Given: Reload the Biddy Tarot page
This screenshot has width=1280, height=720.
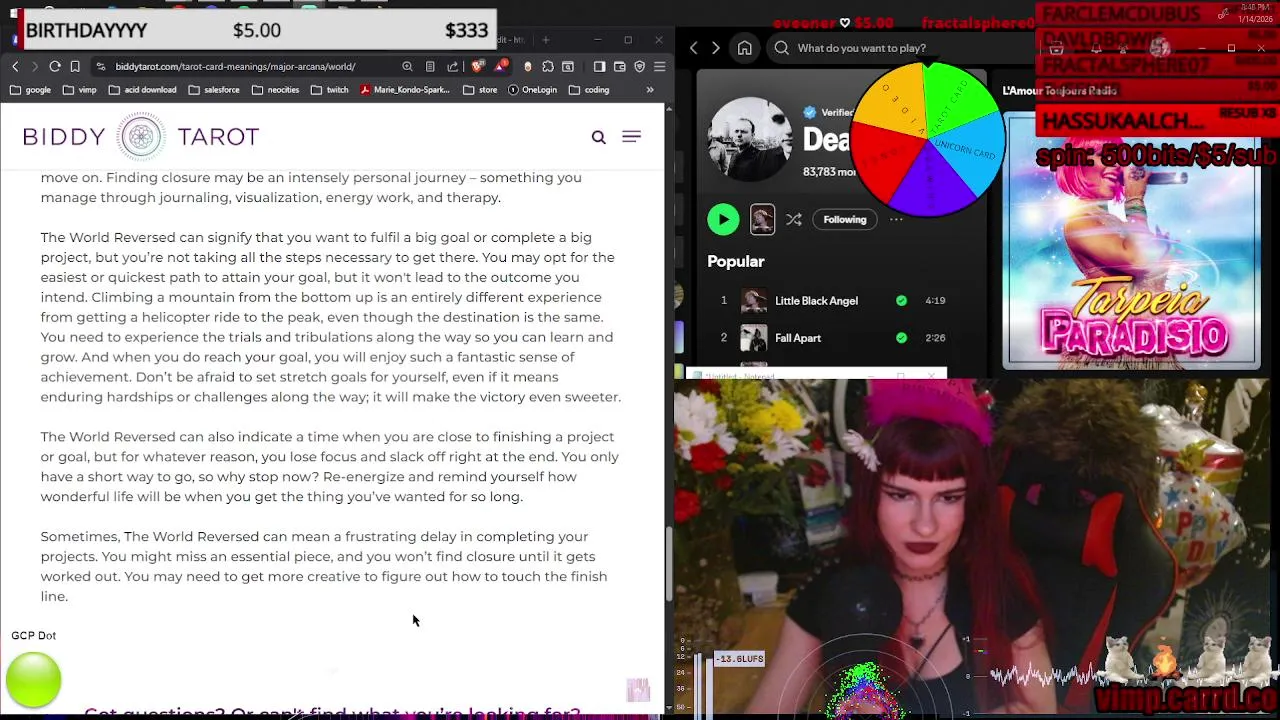Looking at the screenshot, I should point(55,66).
